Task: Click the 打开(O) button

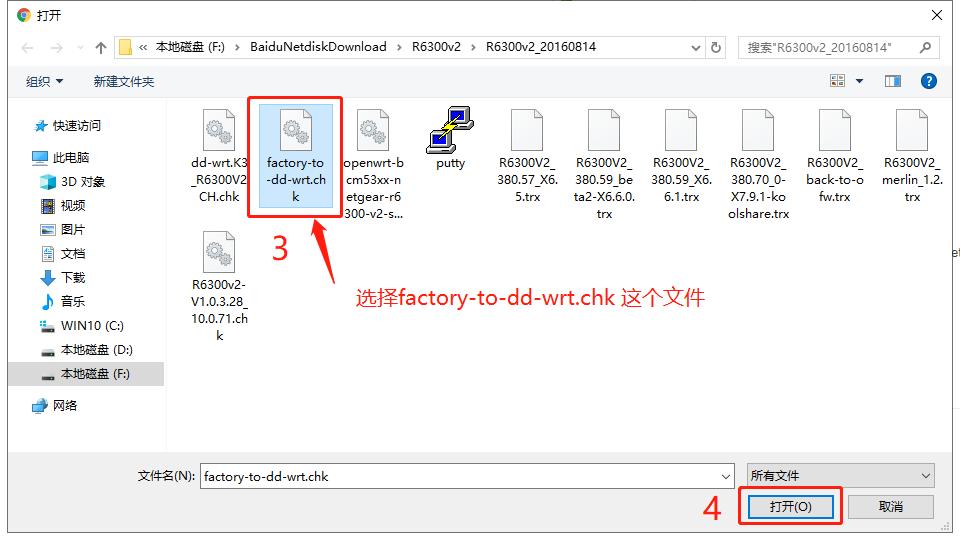Action: coord(790,506)
